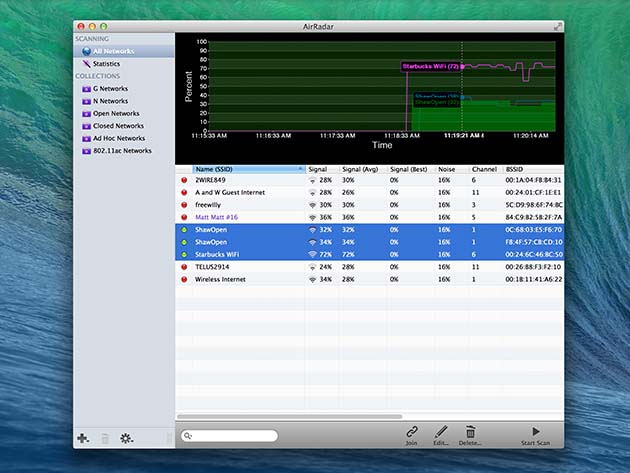Select All Networks in the sidebar
This screenshot has height=473, width=630.
tap(124, 51)
